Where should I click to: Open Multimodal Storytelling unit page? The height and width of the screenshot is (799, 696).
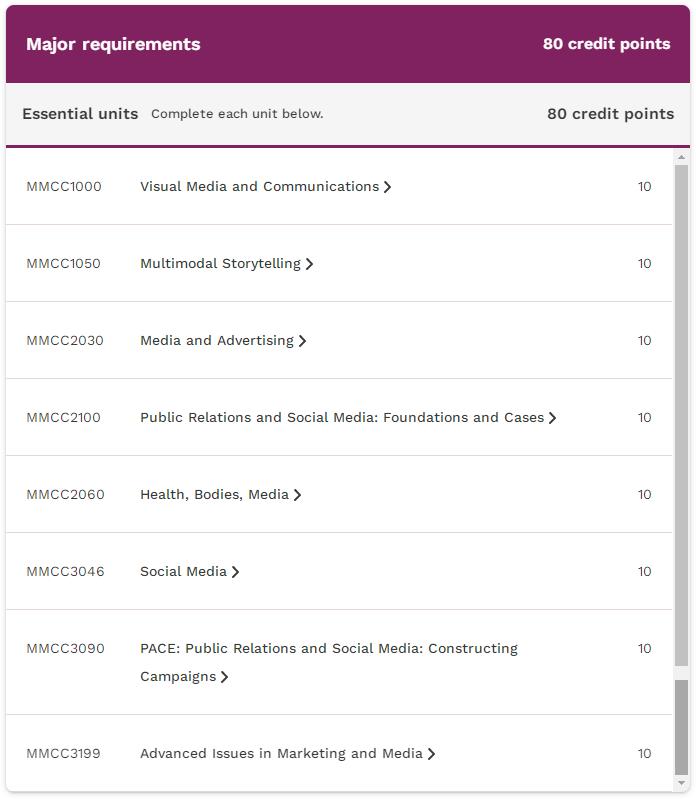point(220,263)
